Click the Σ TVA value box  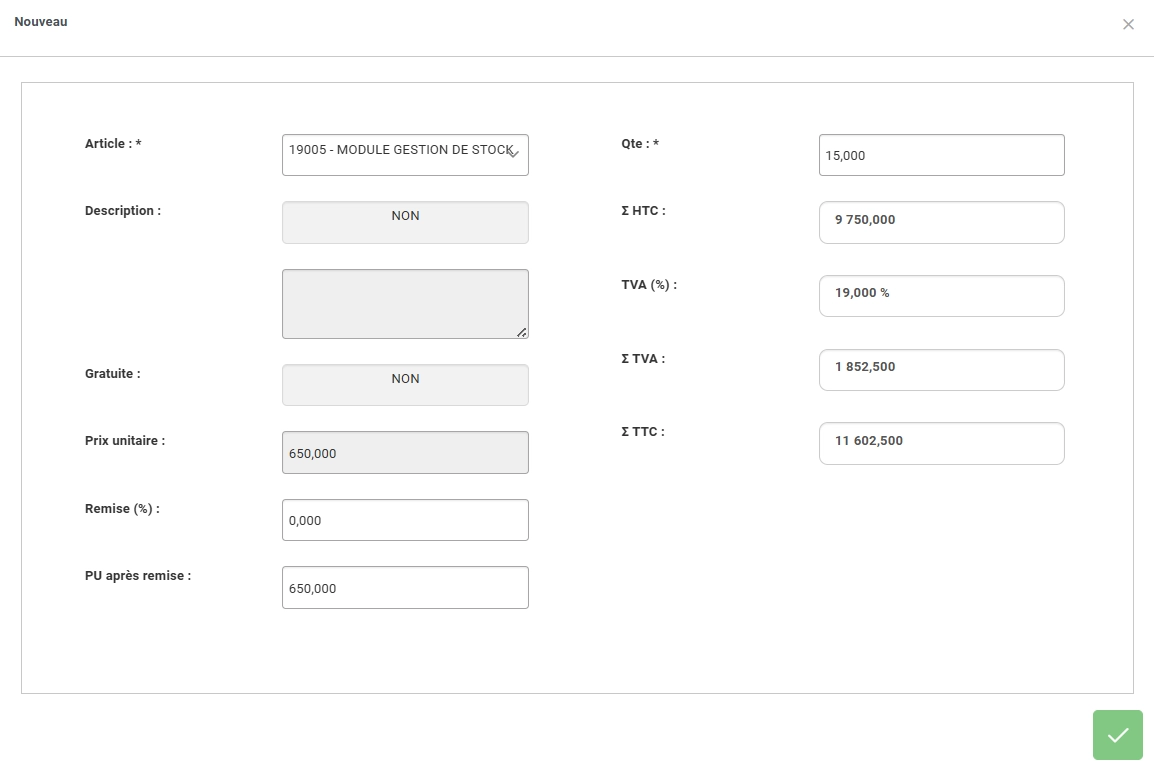tap(941, 370)
